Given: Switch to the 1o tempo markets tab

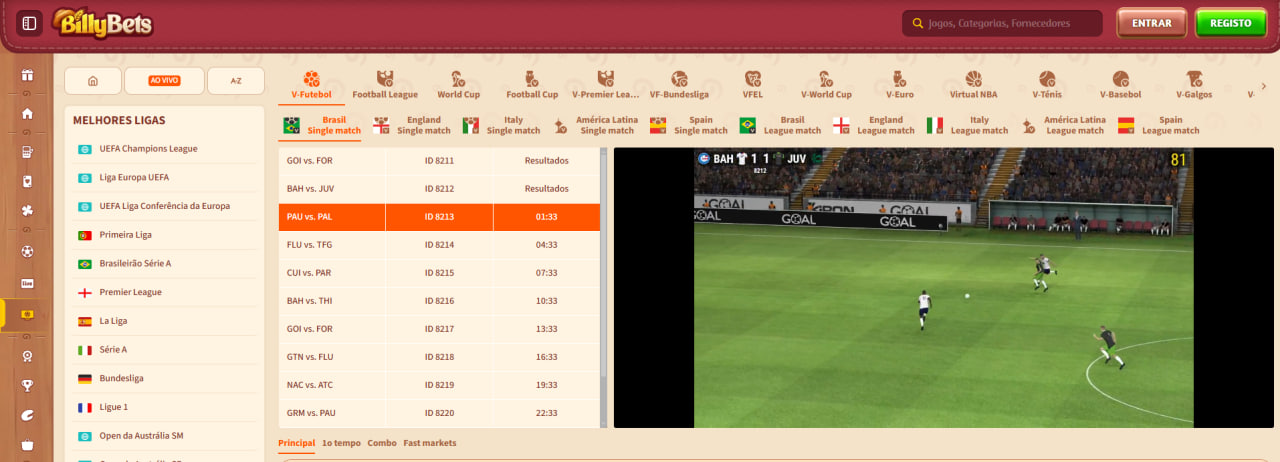Looking at the screenshot, I should (341, 443).
